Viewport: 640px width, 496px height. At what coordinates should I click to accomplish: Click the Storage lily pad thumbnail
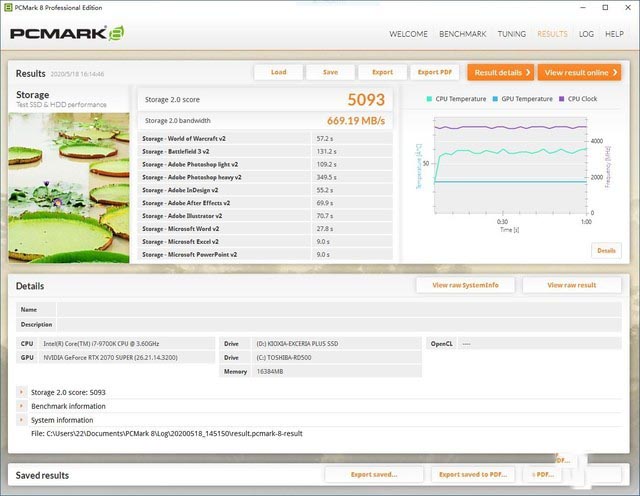click(69, 188)
